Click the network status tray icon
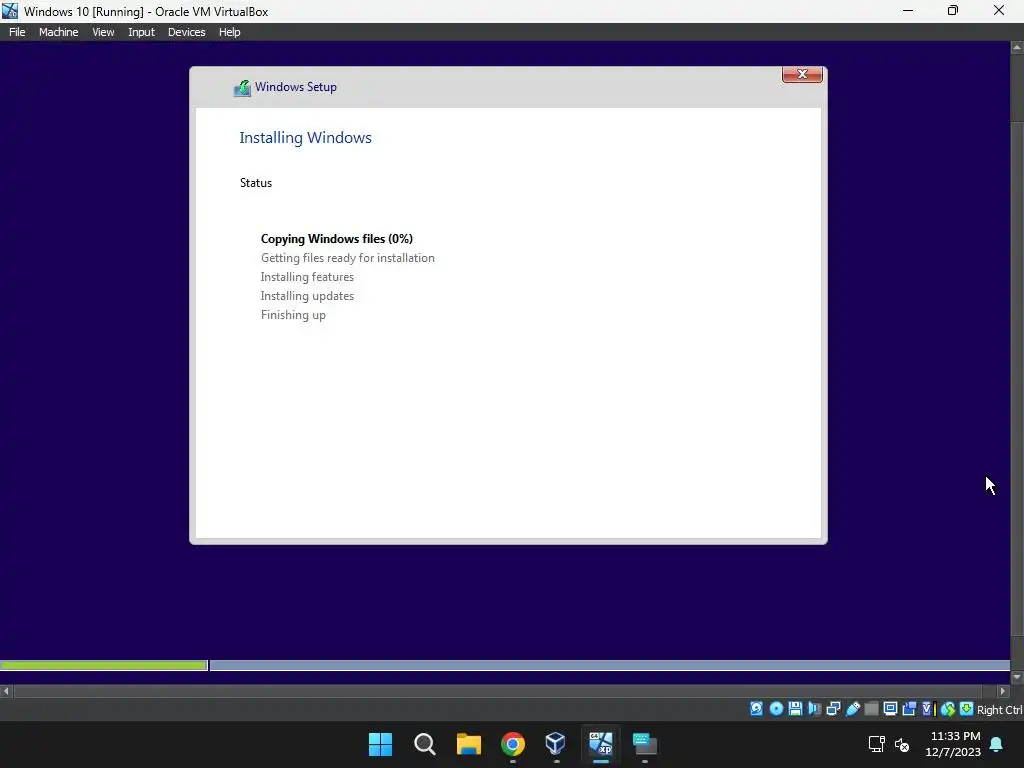 tap(876, 744)
